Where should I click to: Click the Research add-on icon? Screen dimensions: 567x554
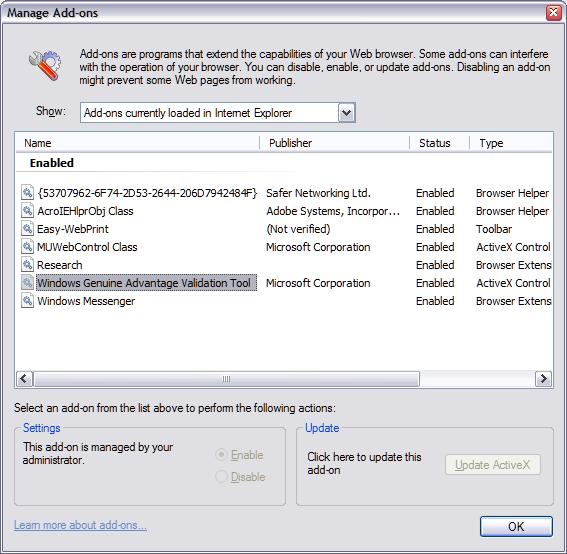coord(27,265)
